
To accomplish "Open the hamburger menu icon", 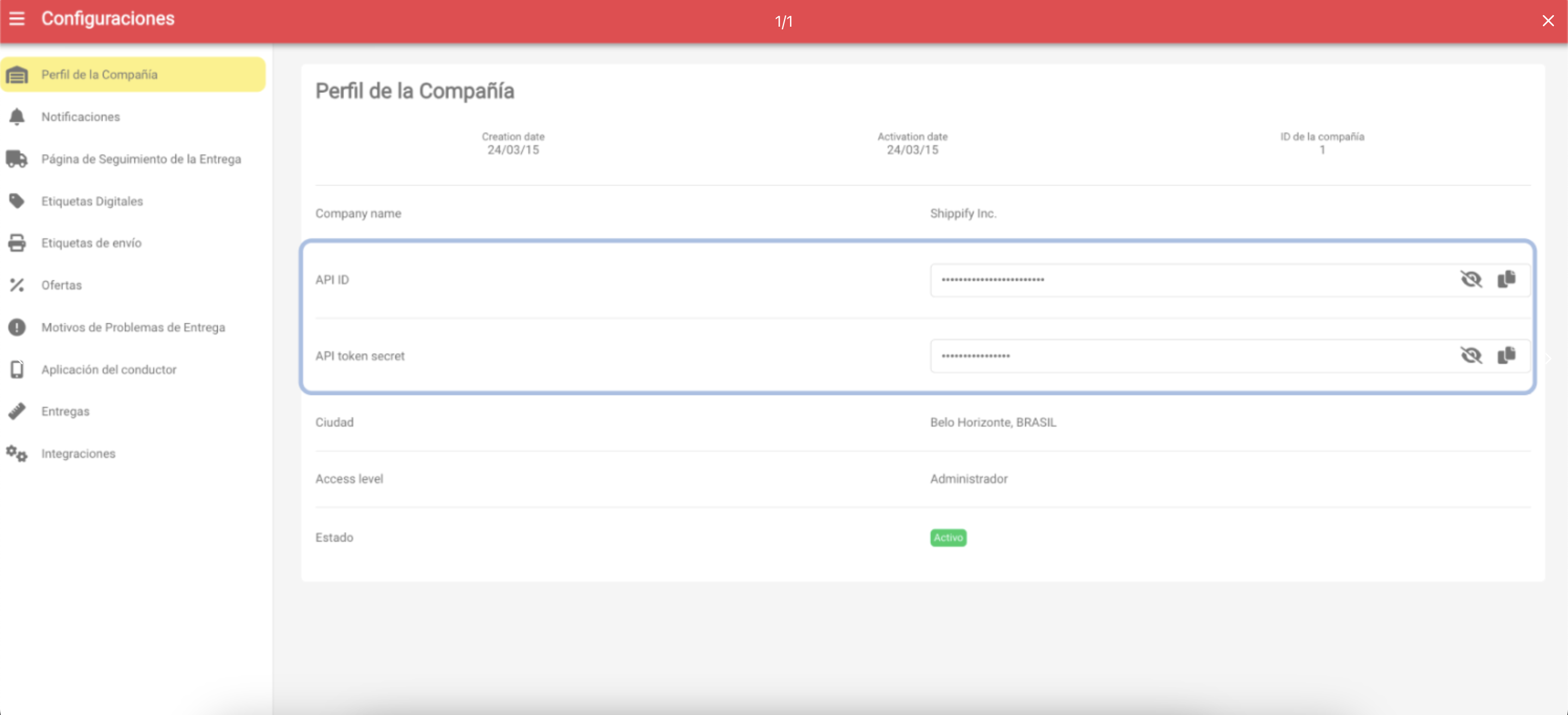I will 17,19.
